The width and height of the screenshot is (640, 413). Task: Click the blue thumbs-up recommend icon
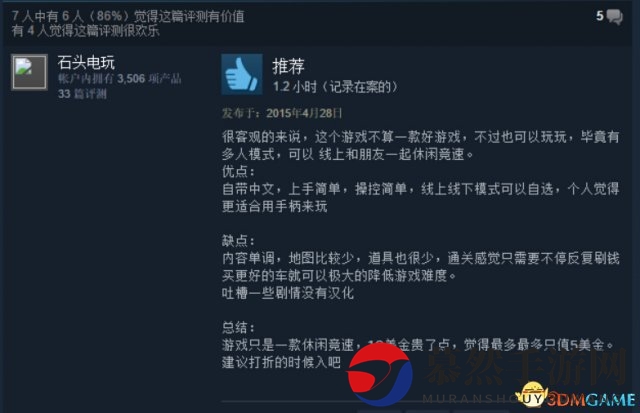pyautogui.click(x=242, y=74)
